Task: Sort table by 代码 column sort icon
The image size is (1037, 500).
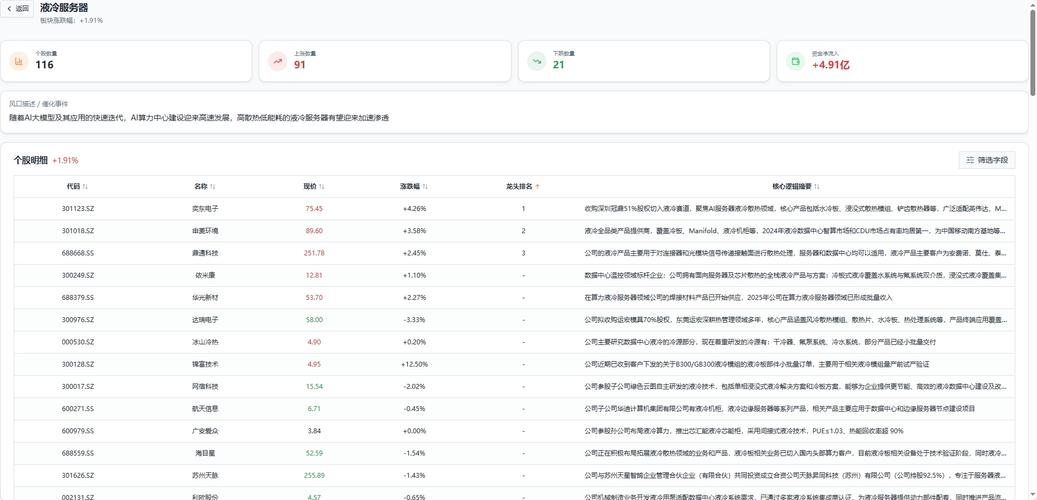Action: (85, 187)
